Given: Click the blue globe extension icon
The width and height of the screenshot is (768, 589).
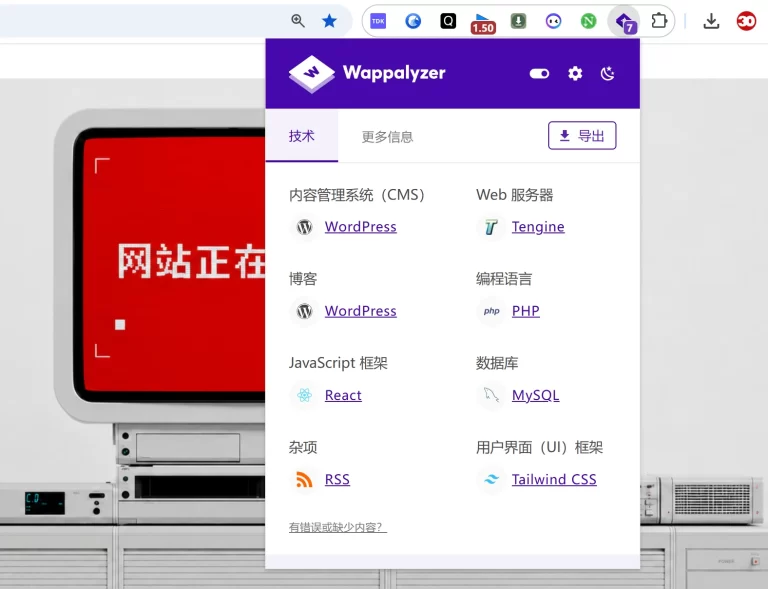Looking at the screenshot, I should coord(413,21).
